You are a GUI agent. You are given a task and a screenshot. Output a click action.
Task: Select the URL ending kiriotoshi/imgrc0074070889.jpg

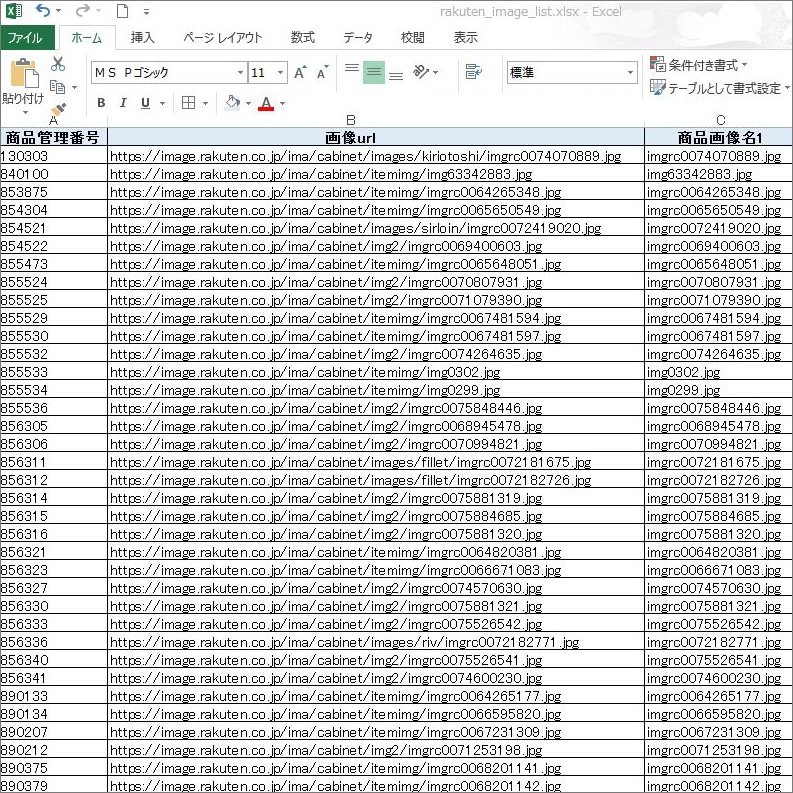click(376, 156)
